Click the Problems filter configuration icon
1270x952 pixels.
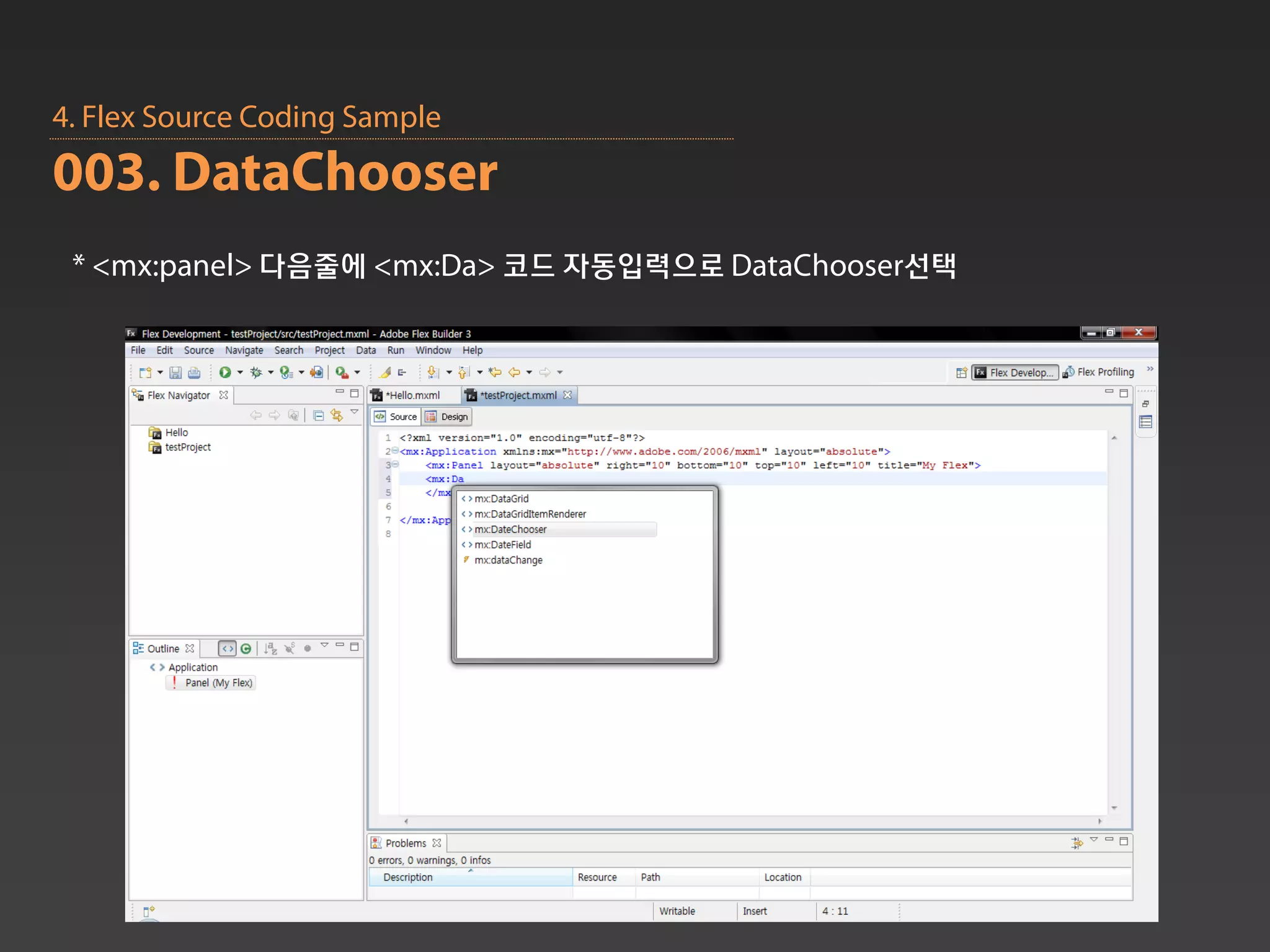pos(1077,842)
